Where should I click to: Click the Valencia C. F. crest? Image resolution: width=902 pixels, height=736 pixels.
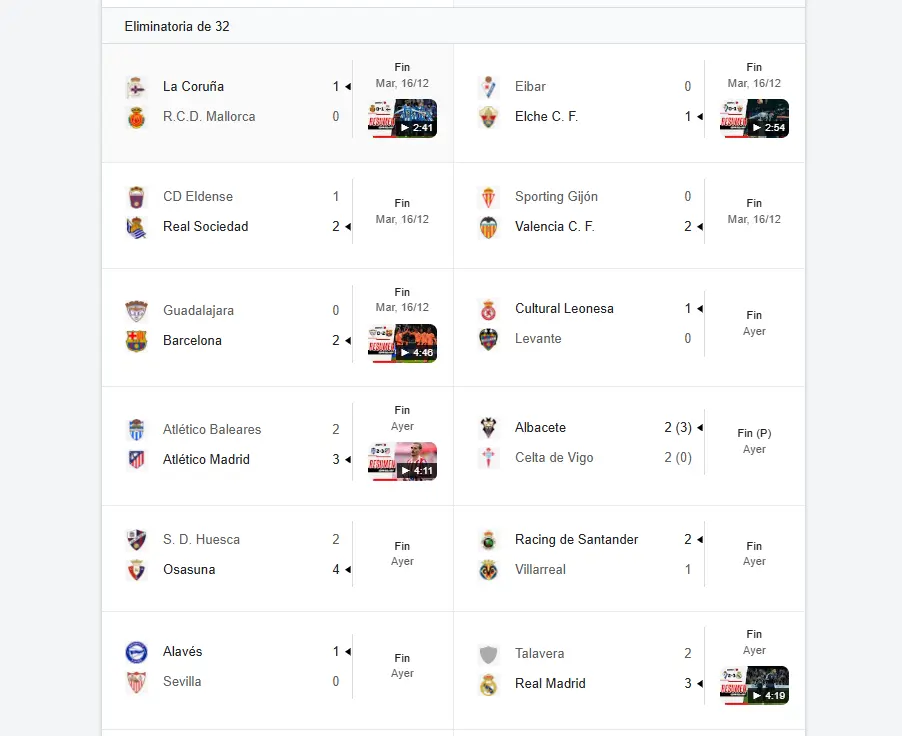coord(488,227)
